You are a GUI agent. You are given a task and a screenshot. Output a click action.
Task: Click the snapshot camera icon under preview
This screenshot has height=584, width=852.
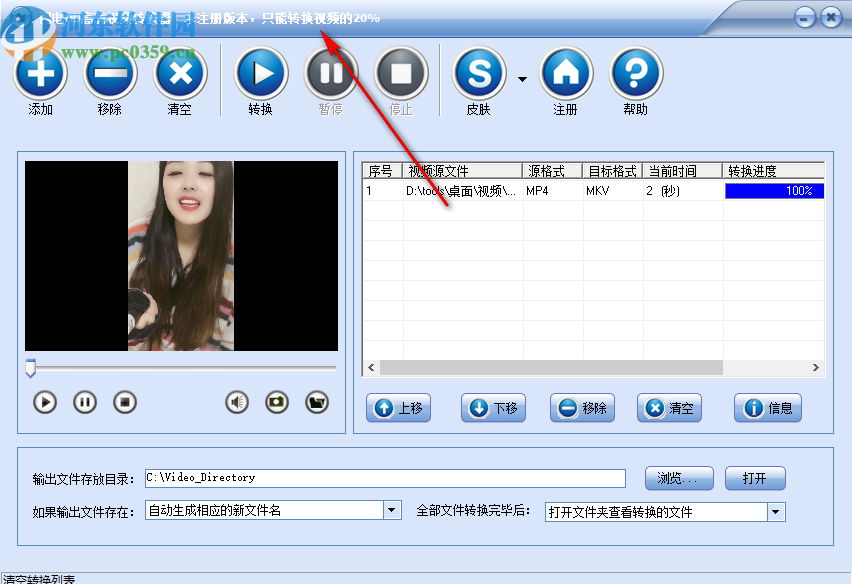click(278, 402)
